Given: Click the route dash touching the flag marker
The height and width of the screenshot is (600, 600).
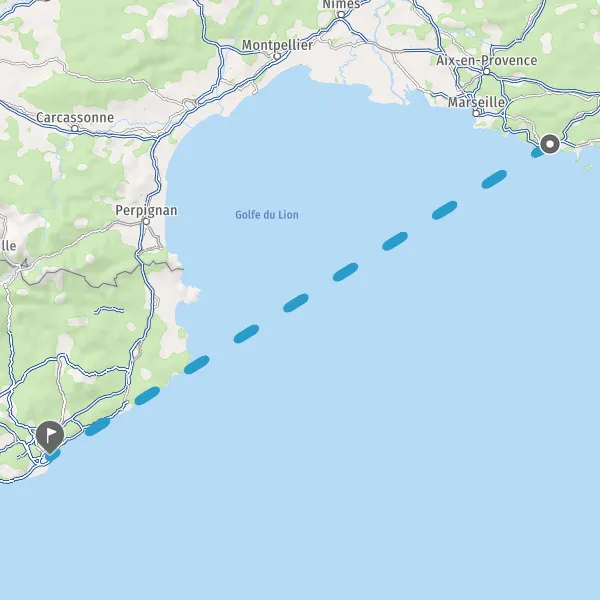Looking at the screenshot, I should 53,455.
